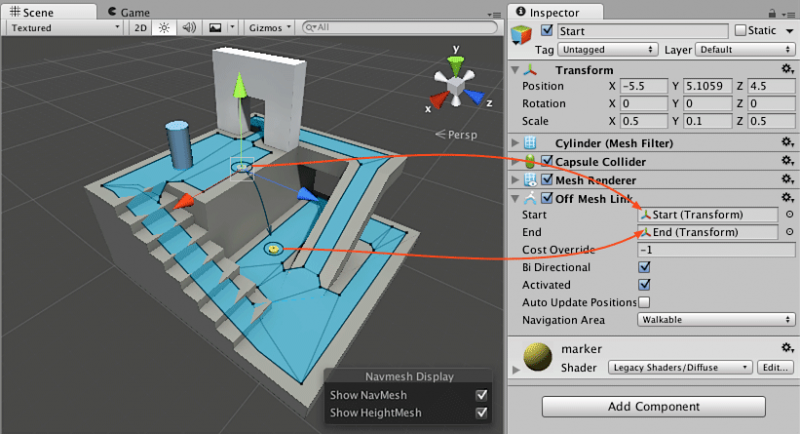Open Transform component gear menu
800x434 pixels.
point(787,69)
